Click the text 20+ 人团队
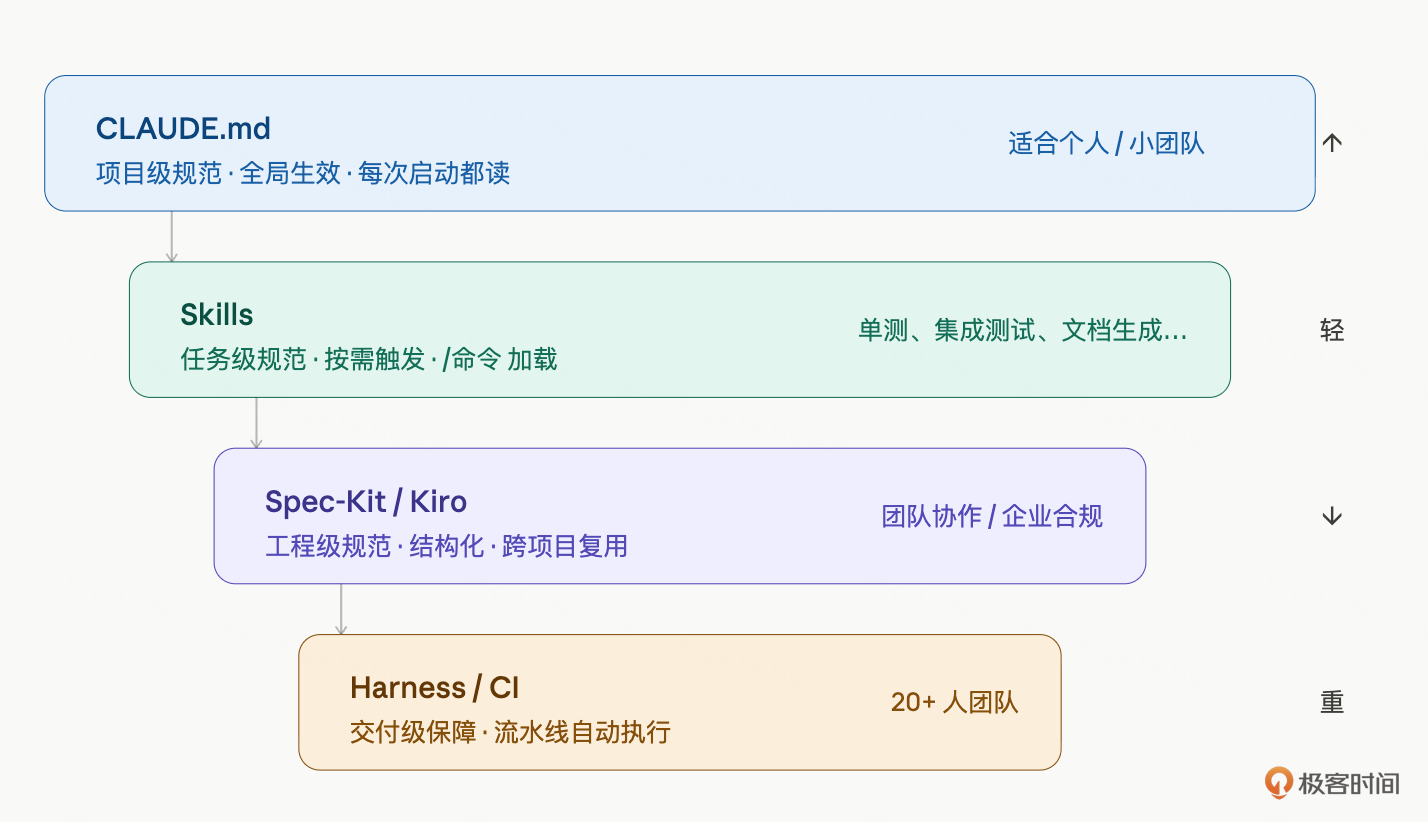 (954, 702)
